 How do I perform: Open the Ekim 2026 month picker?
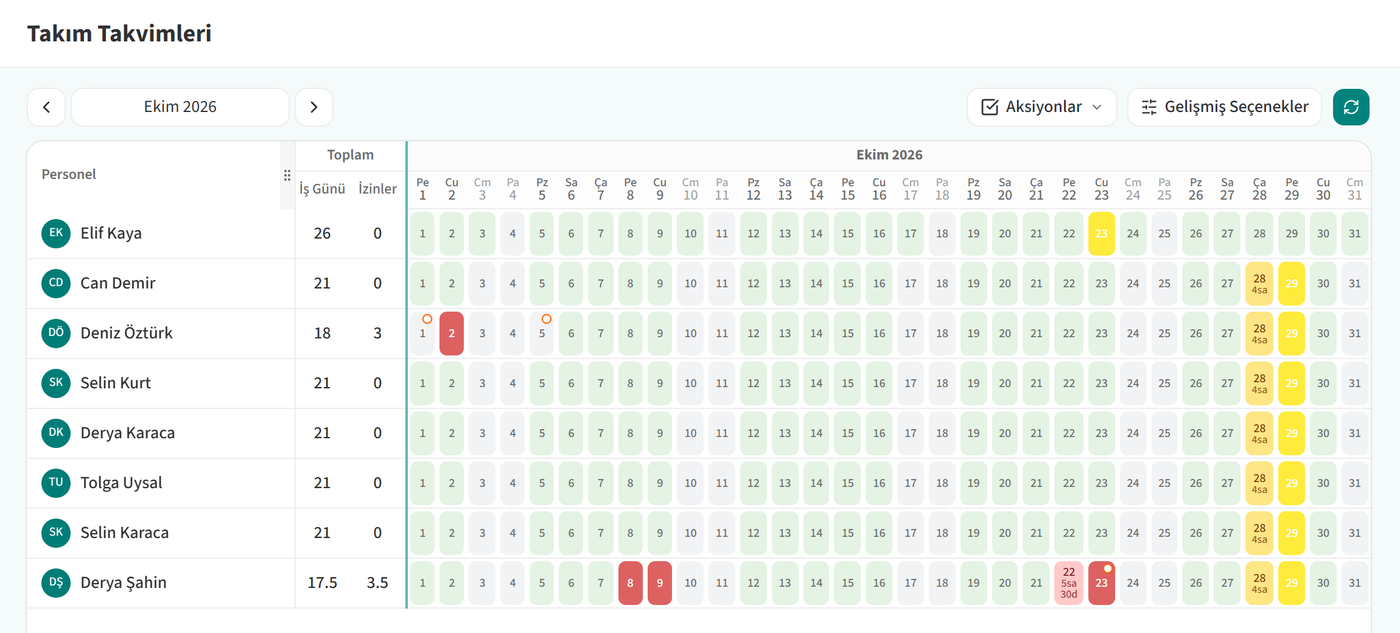click(x=180, y=107)
